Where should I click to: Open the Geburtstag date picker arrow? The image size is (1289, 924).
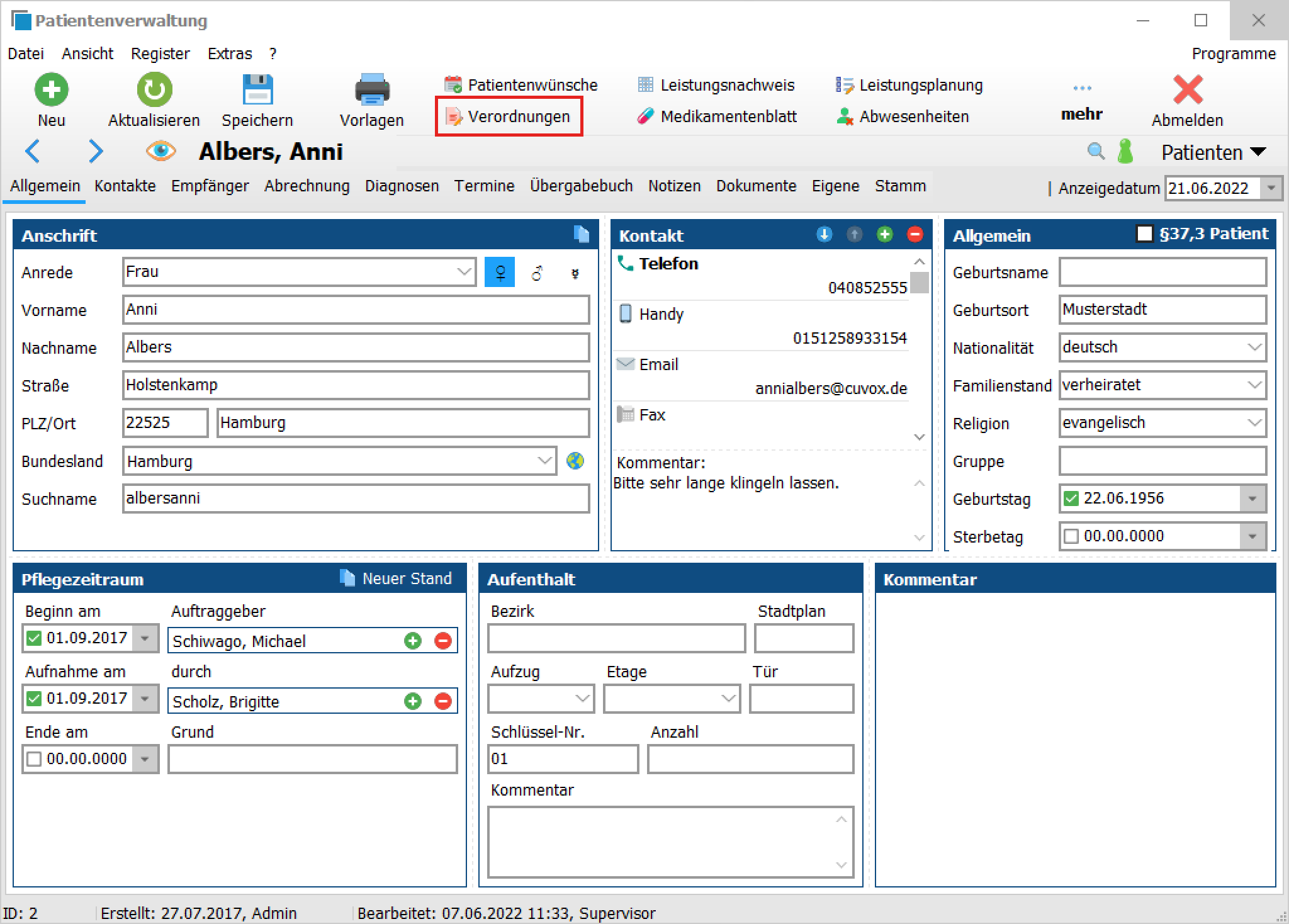pyautogui.click(x=1252, y=499)
